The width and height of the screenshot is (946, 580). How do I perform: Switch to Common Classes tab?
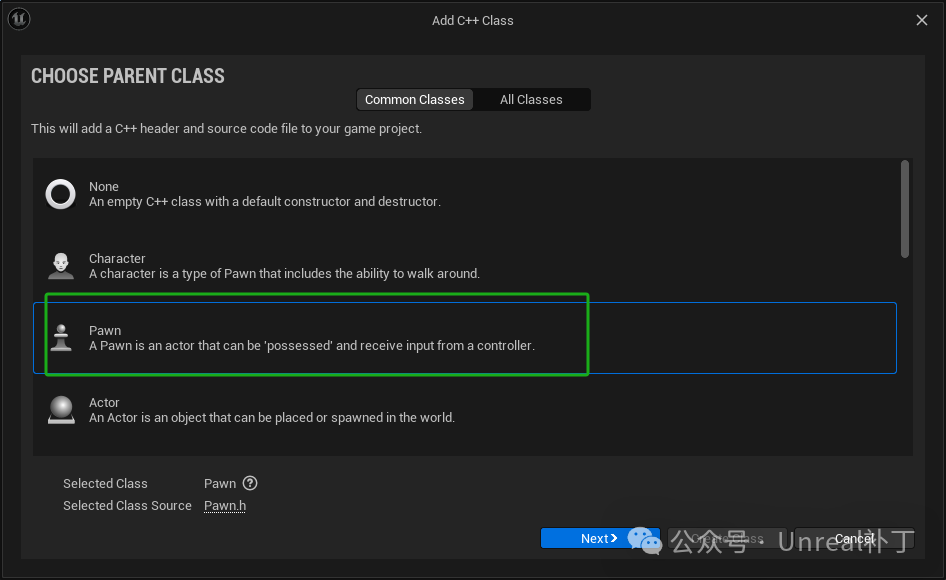pos(414,100)
